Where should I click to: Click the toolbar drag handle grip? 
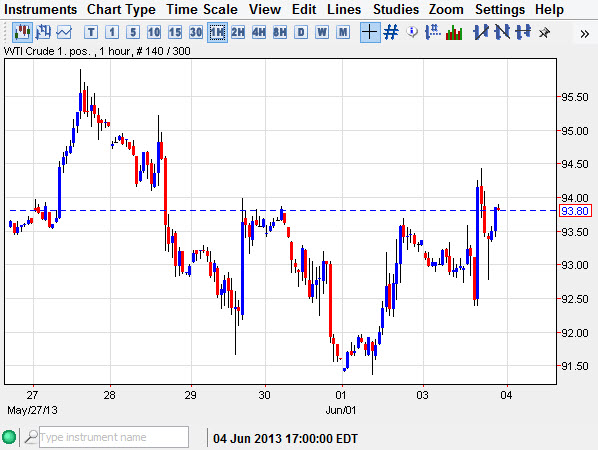point(5,32)
